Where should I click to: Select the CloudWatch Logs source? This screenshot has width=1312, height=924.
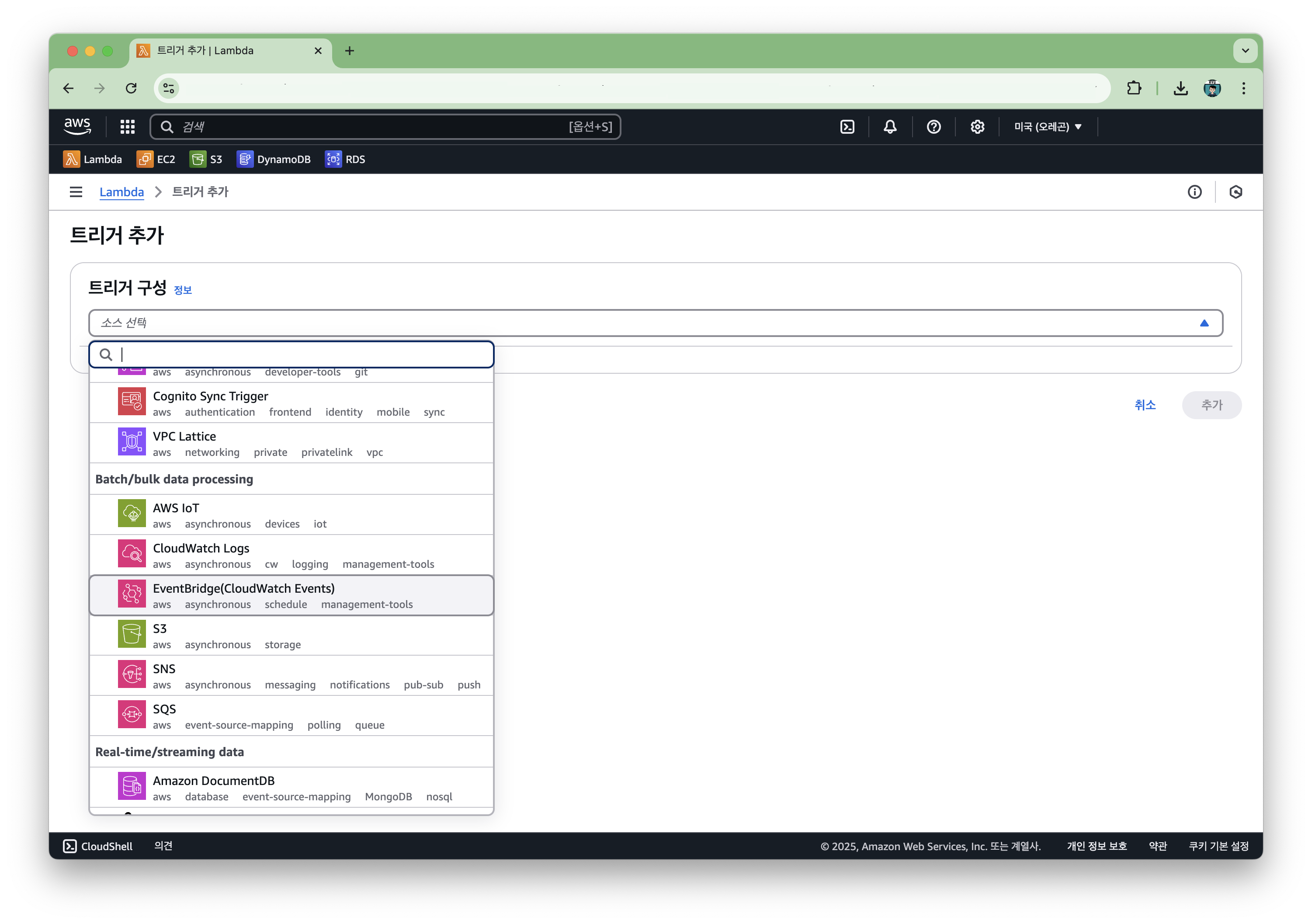pos(292,555)
